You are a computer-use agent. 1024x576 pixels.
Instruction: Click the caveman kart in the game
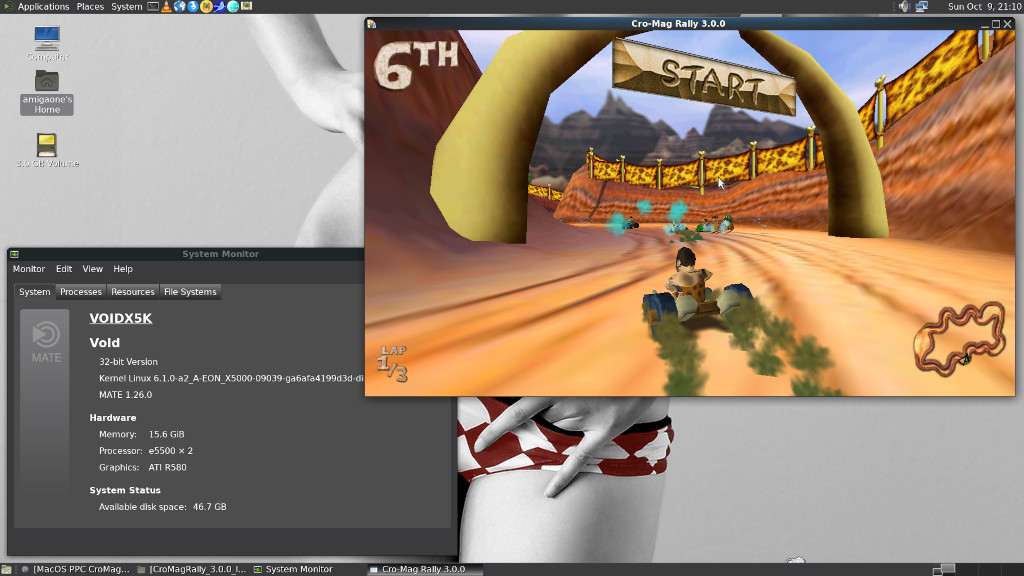point(696,291)
